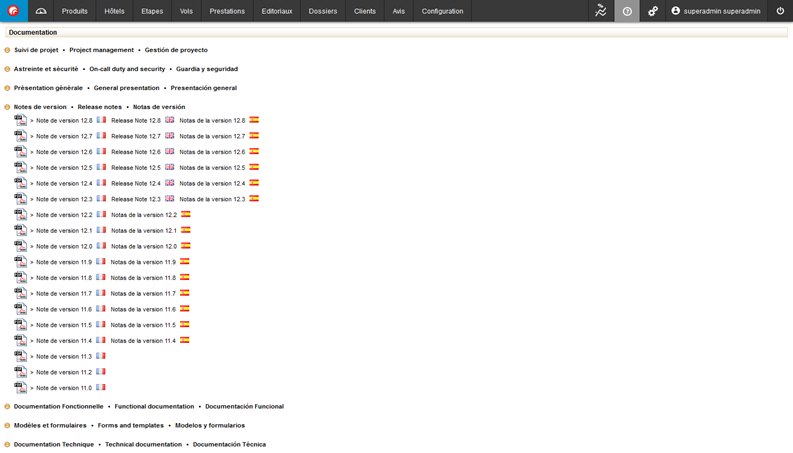The width and height of the screenshot is (793, 453).
Task: Expand the Suivi de projet section
Action: (7, 50)
